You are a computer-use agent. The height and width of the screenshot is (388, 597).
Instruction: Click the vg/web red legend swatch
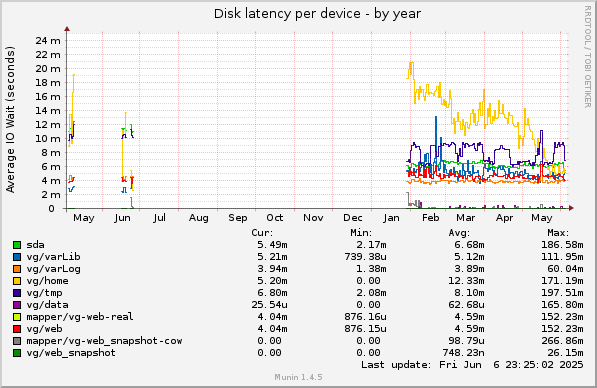(17, 329)
